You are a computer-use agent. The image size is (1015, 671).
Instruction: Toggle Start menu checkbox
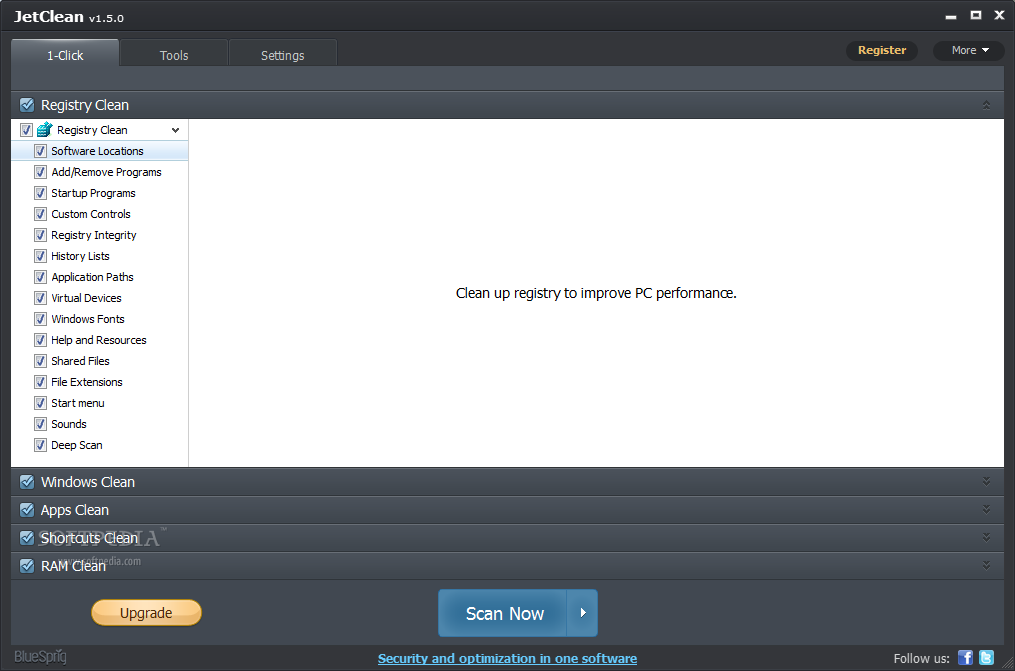[40, 403]
